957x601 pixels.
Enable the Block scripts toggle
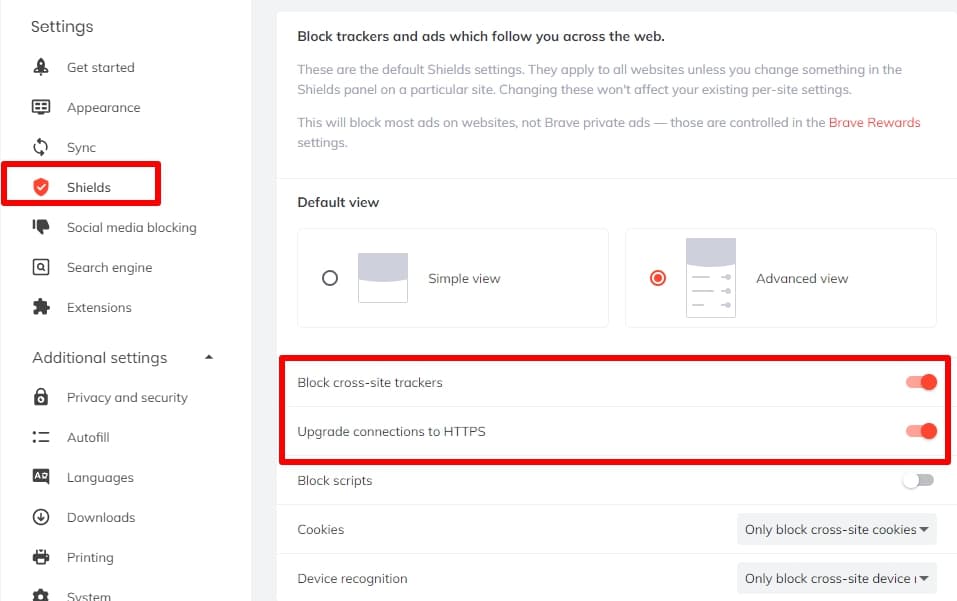click(919, 480)
